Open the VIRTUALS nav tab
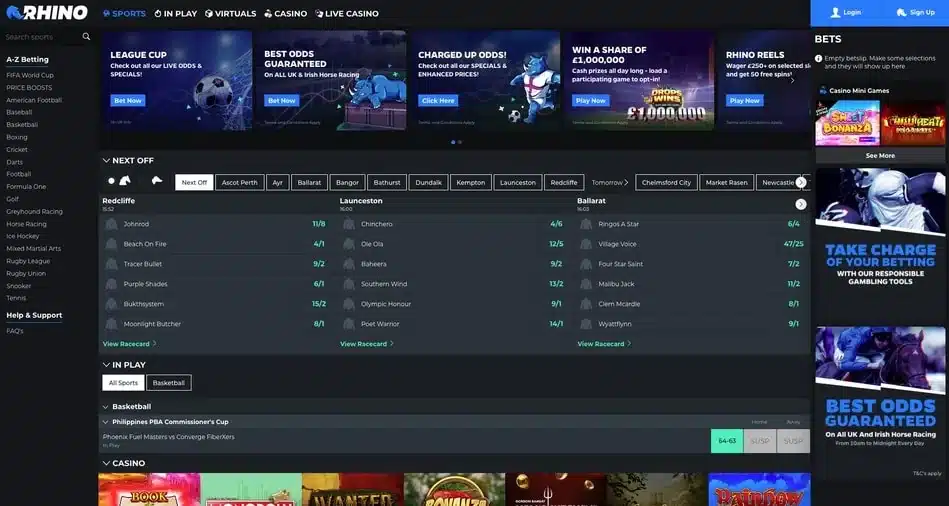Screen dimensions: 949x506 pos(231,13)
